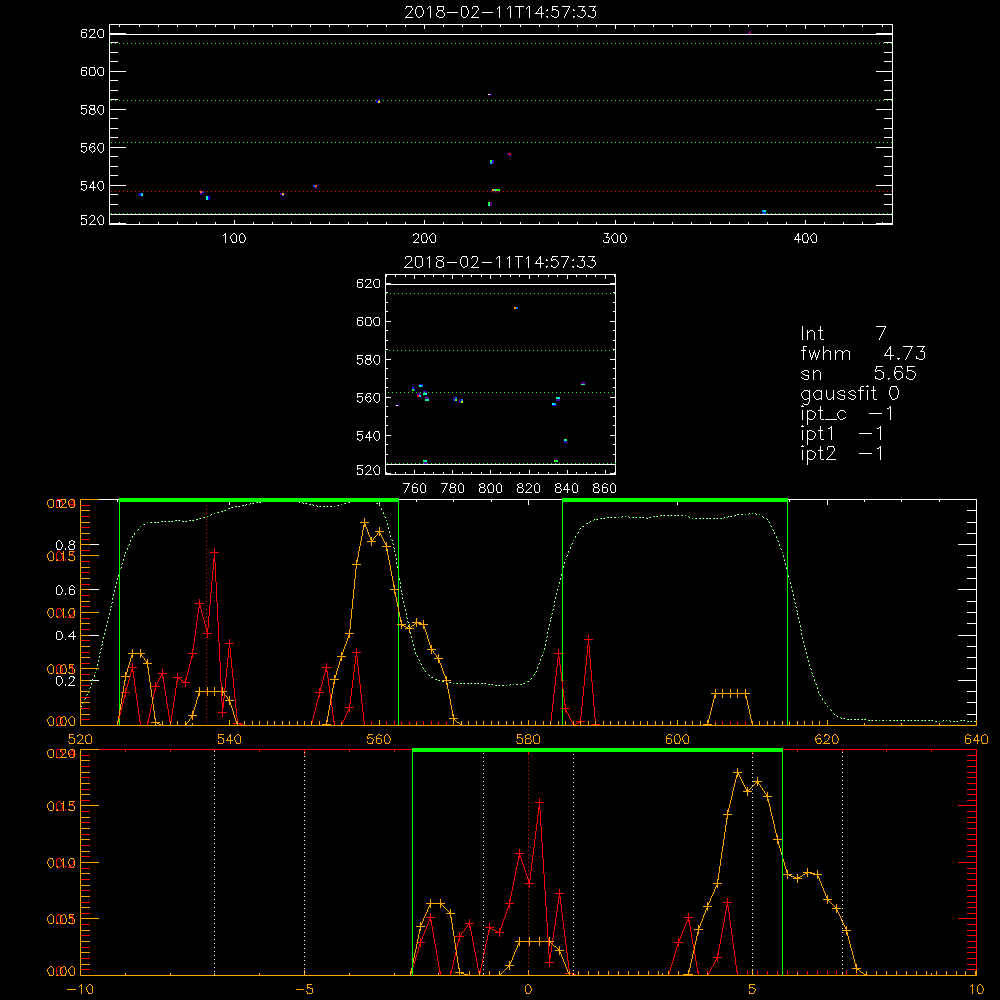Click x-axis label 780 on middle plot
1000x1000 pixels.
453,489
